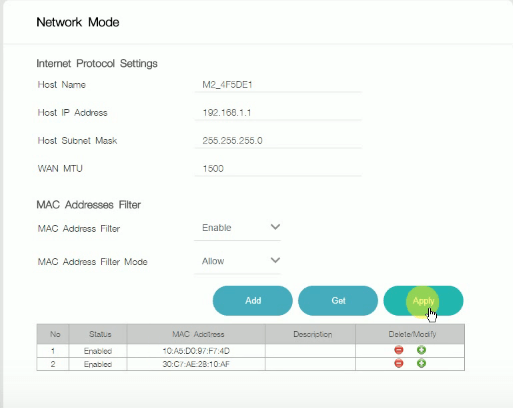Click the Get button
This screenshot has width=513, height=408.
pyautogui.click(x=338, y=301)
